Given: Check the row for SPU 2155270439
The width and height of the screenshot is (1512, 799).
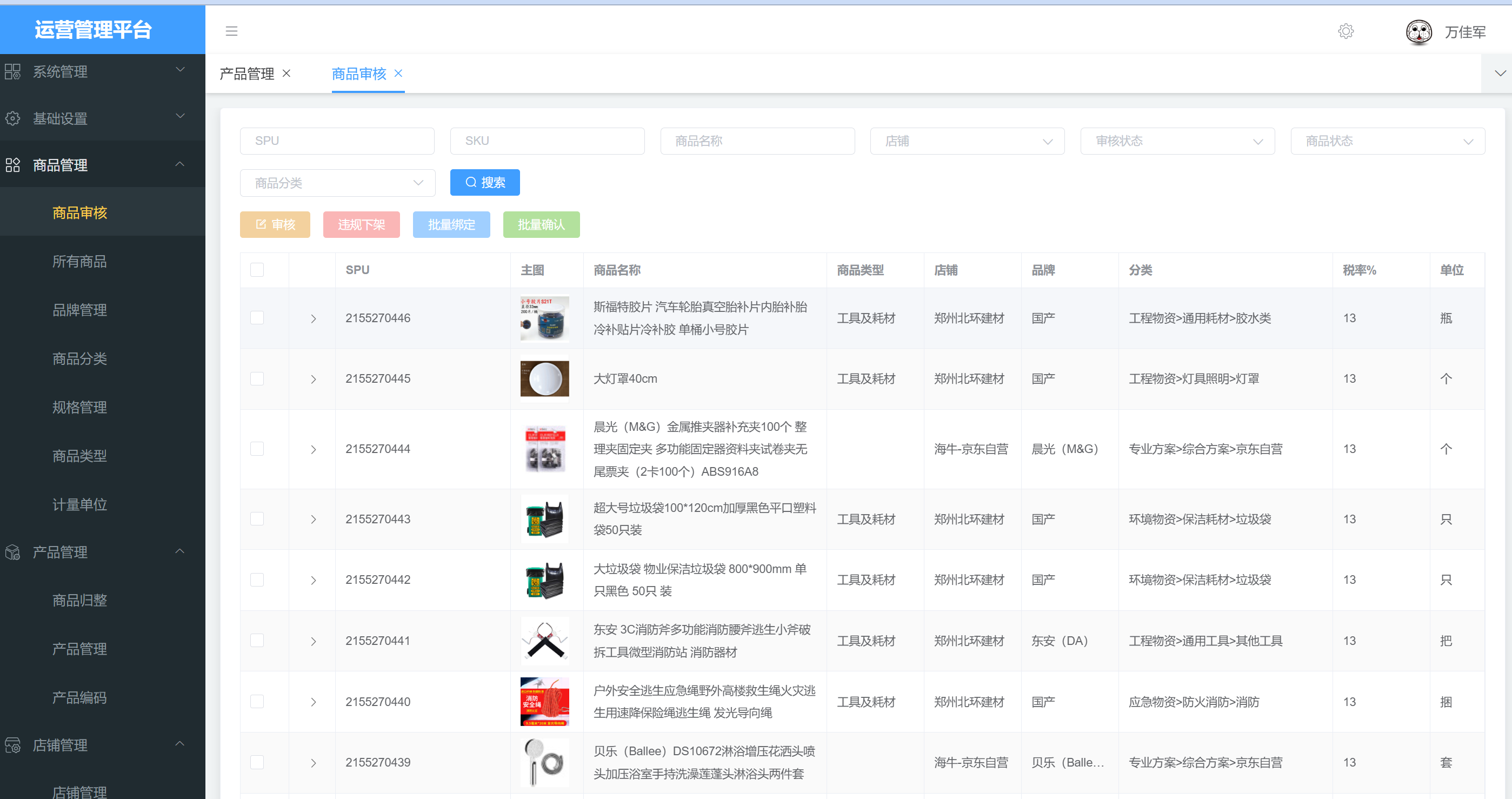Looking at the screenshot, I should tap(257, 762).
